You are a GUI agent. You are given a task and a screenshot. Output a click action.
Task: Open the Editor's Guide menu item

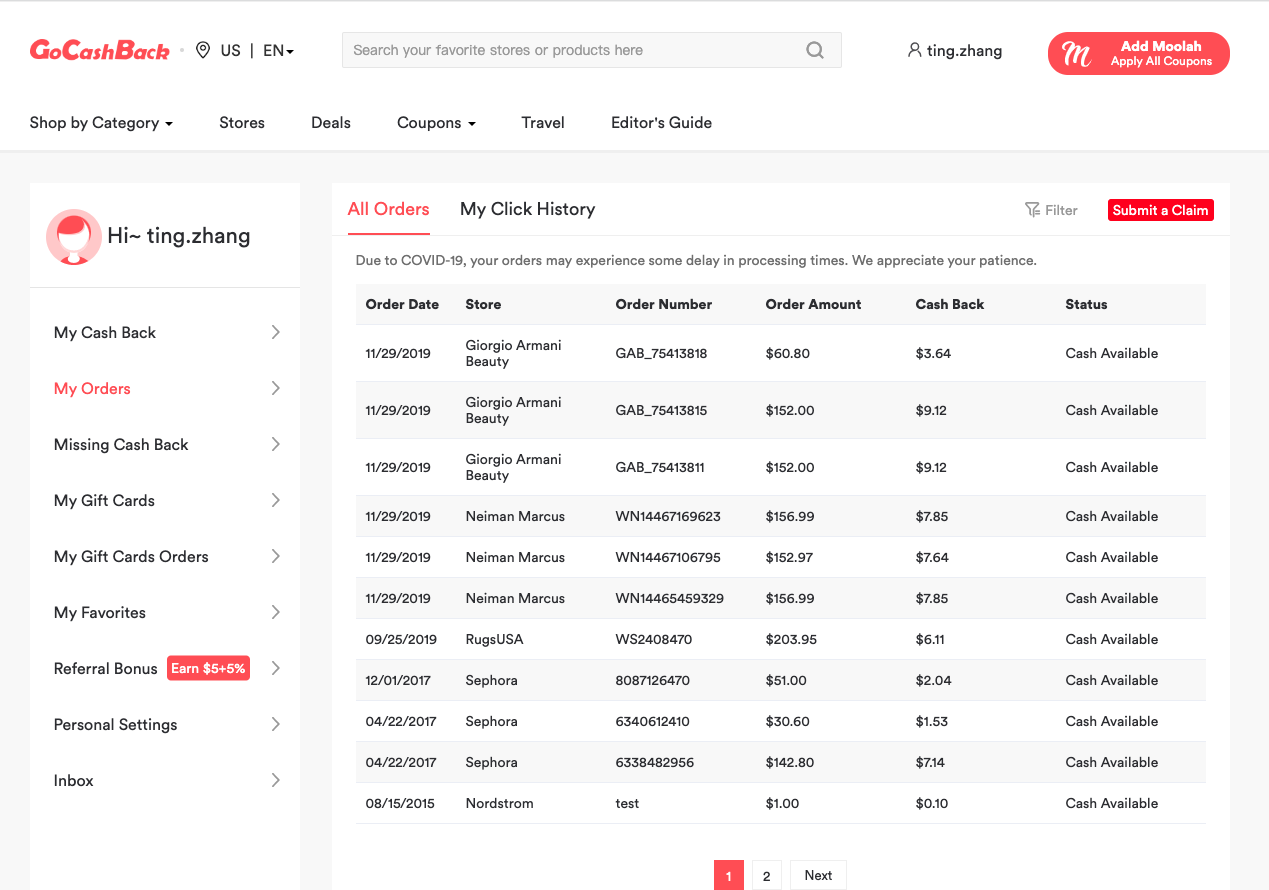pos(662,123)
